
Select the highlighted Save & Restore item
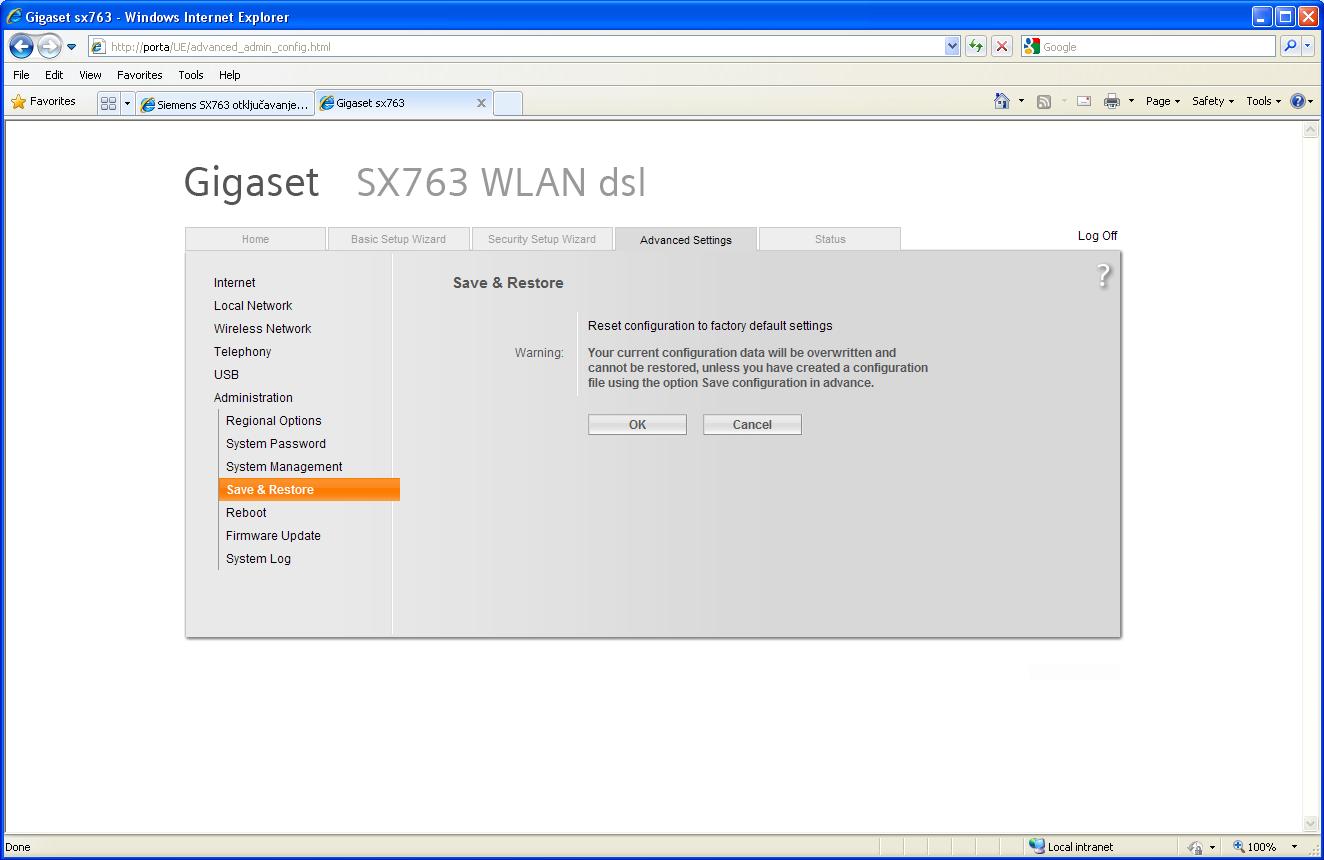pos(309,490)
